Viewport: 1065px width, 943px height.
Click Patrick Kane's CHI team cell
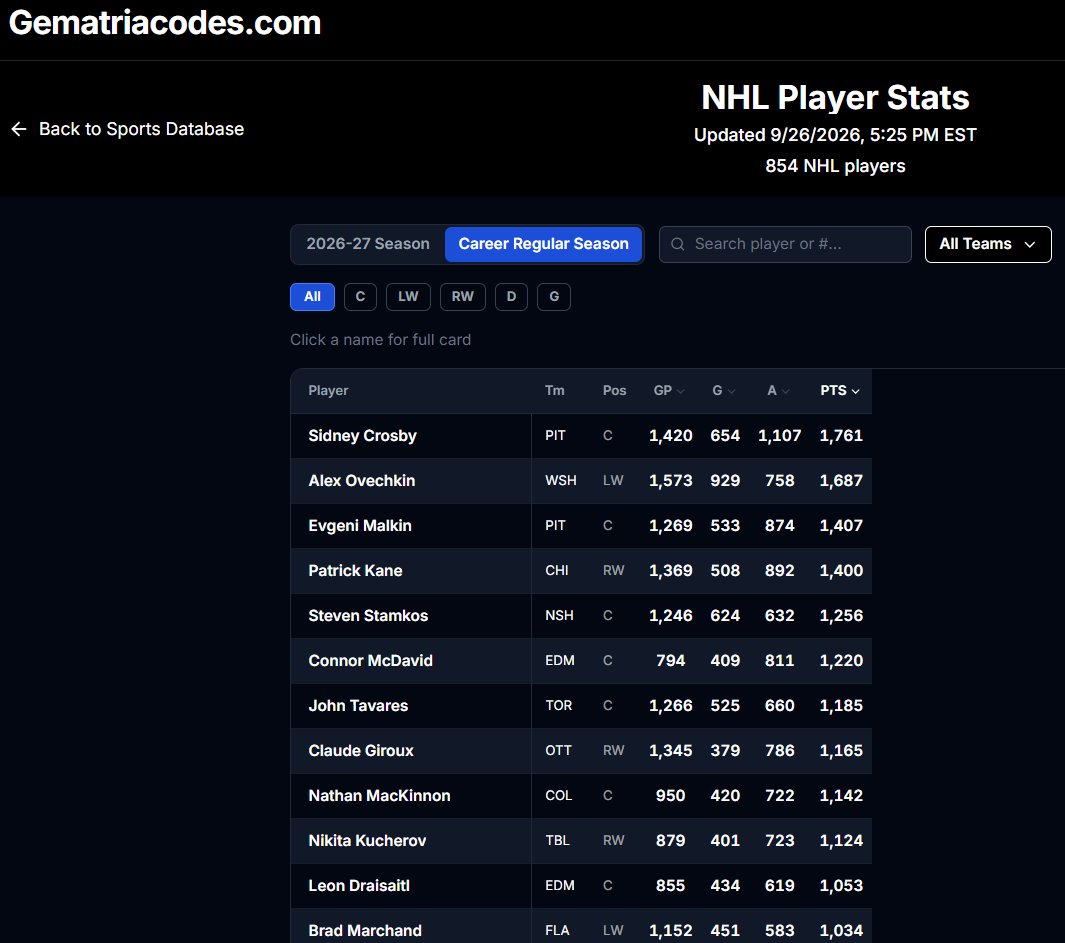(556, 571)
